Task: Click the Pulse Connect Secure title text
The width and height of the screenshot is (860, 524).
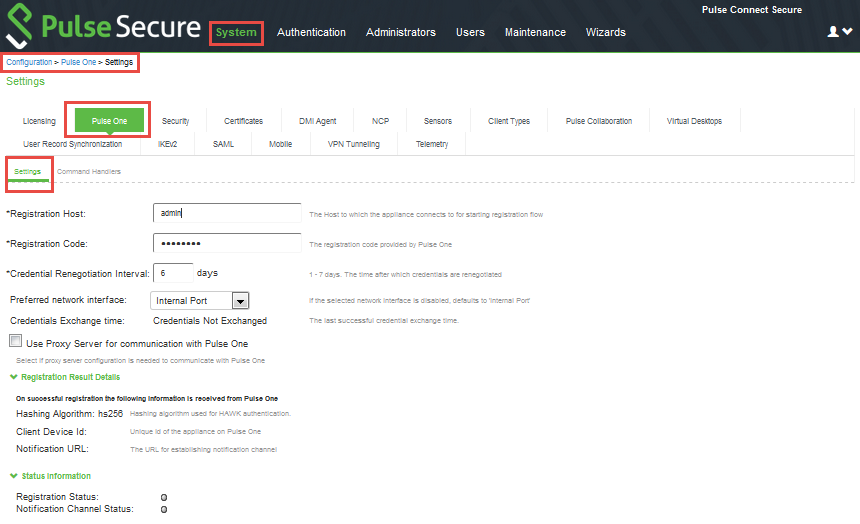Action: click(x=751, y=10)
